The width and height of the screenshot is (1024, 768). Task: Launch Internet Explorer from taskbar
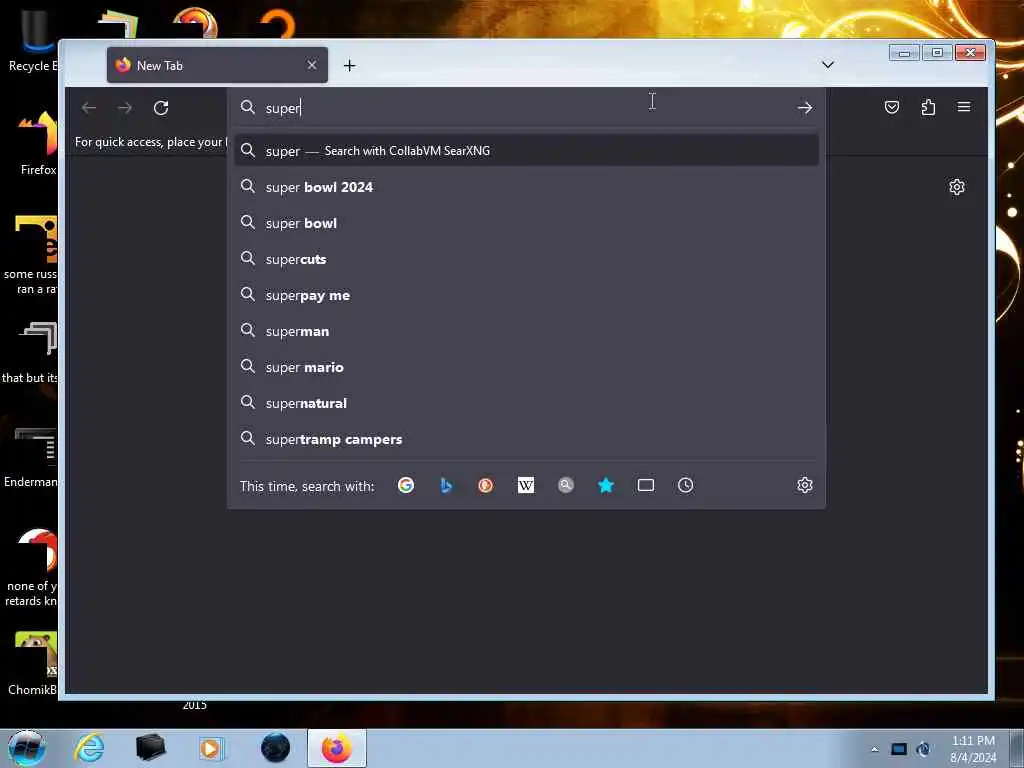[x=89, y=748]
